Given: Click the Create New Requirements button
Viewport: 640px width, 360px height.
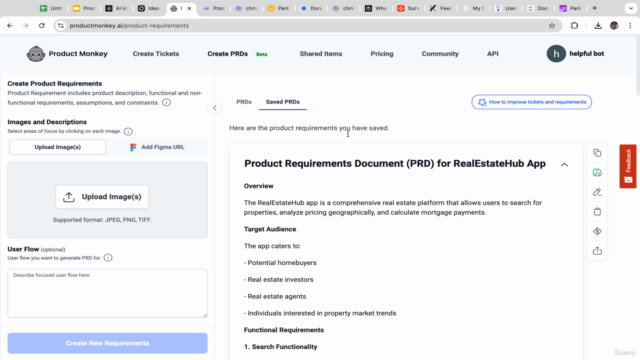Looking at the screenshot, I should coord(107,343).
